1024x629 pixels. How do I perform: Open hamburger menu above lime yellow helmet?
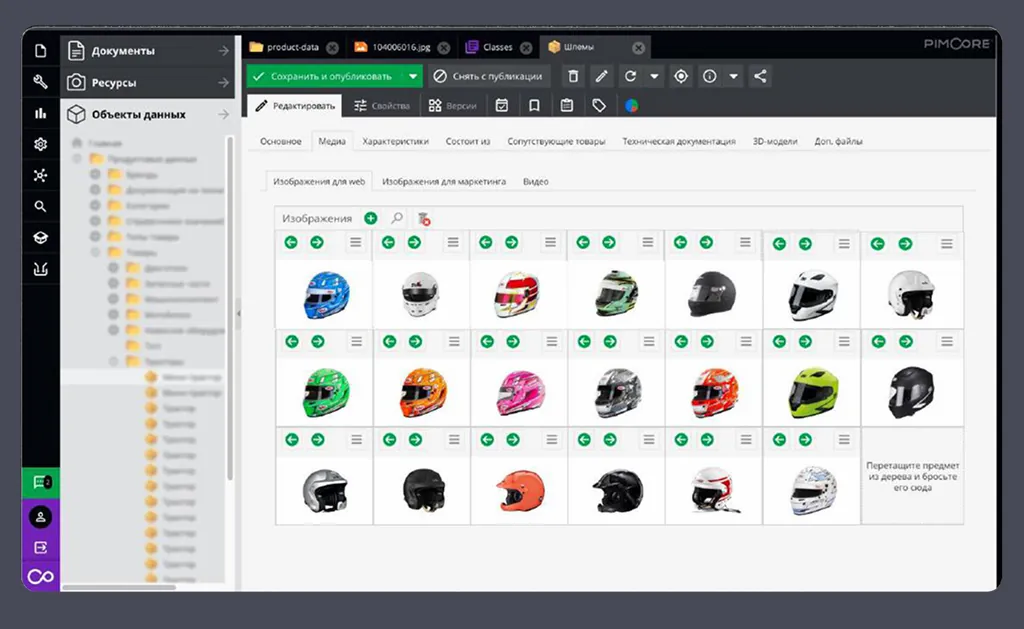point(844,342)
